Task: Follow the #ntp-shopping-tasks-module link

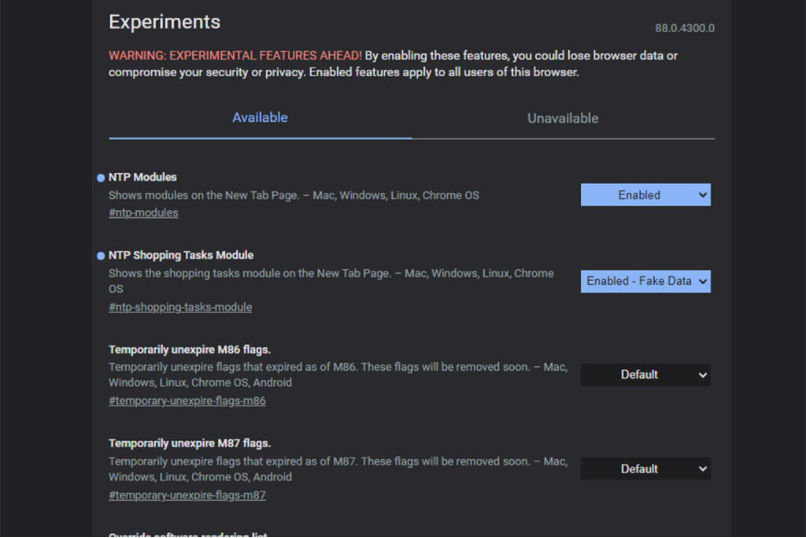Action: [x=180, y=307]
